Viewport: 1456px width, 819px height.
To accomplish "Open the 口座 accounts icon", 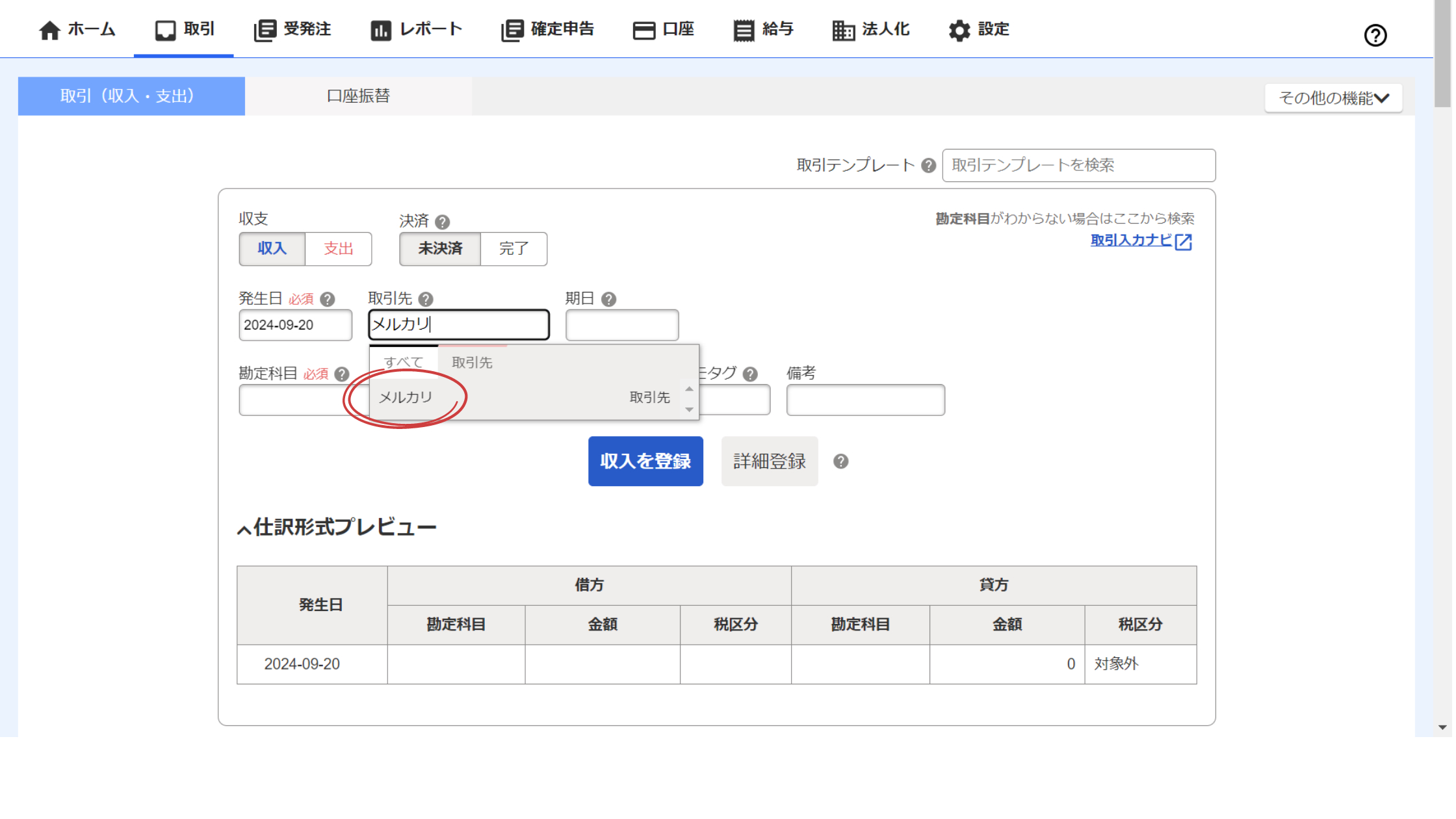I will 644,29.
